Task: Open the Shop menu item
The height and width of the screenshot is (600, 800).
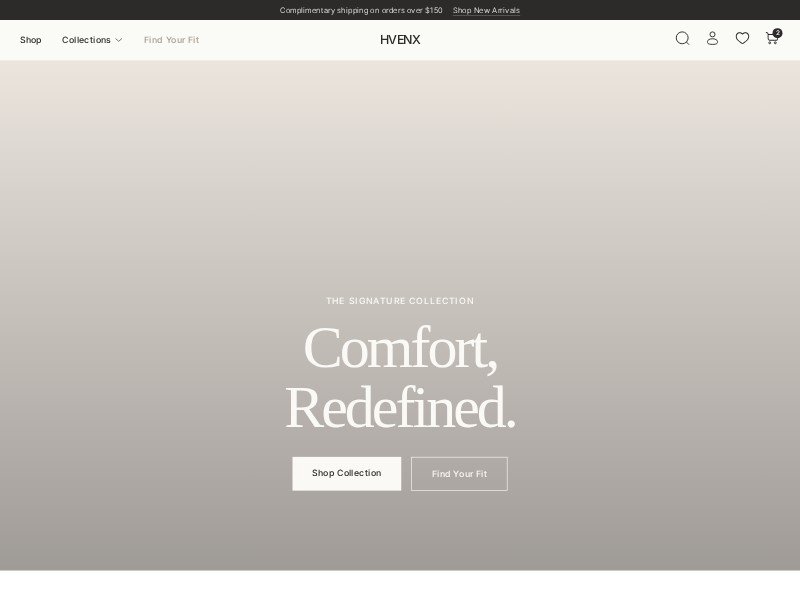Action: 31,40
